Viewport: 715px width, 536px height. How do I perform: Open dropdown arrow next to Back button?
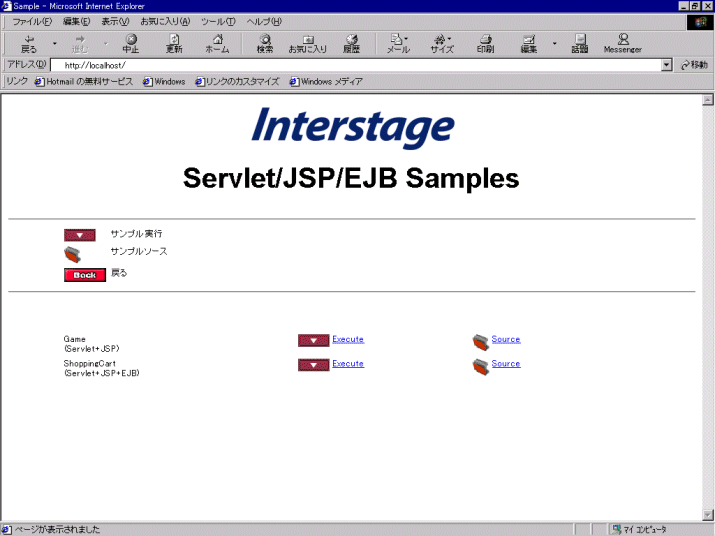(x=55, y=44)
